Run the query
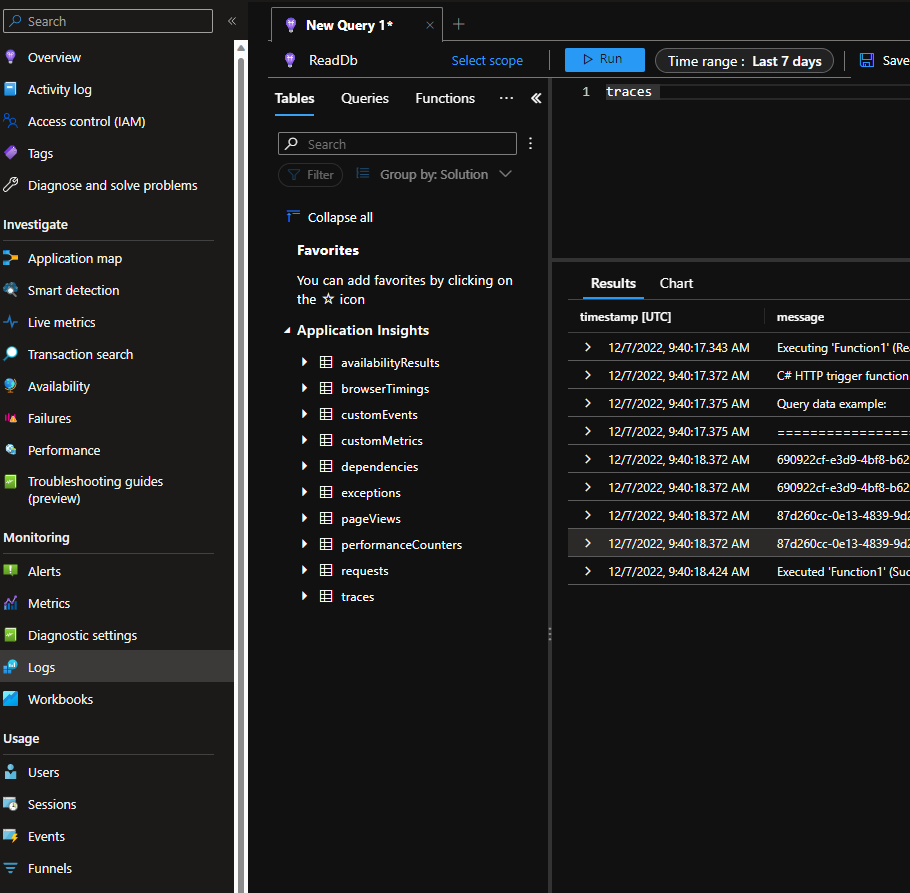Image resolution: width=910 pixels, height=893 pixels. pyautogui.click(x=605, y=59)
